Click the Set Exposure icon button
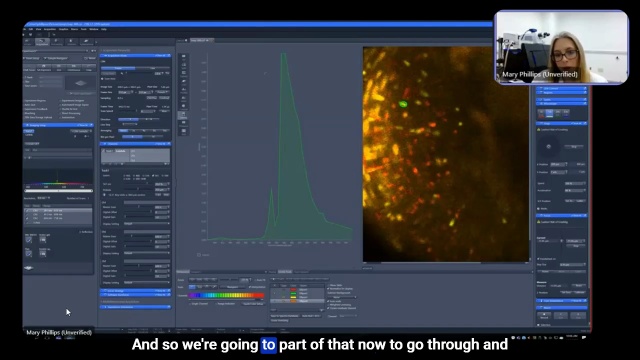Screen dimensions: 640x360 [x=44, y=68]
